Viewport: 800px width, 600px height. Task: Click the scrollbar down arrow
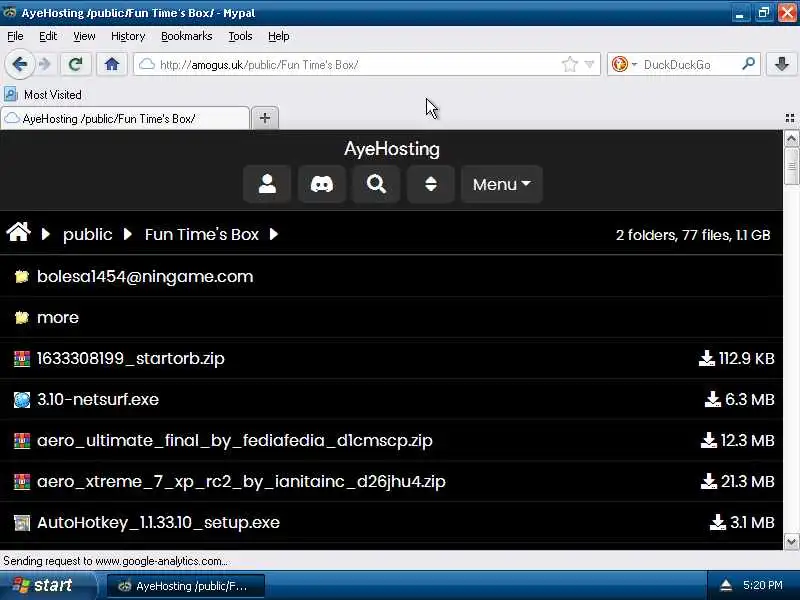pyautogui.click(x=791, y=541)
